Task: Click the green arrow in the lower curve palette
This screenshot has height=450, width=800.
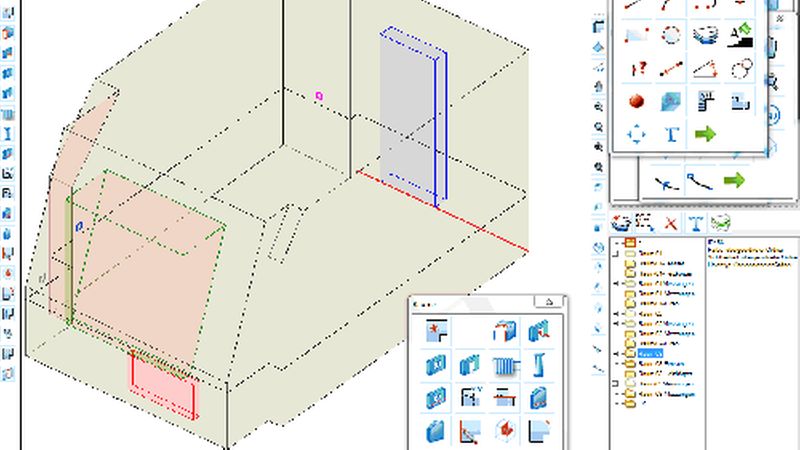Action: pyautogui.click(x=734, y=180)
